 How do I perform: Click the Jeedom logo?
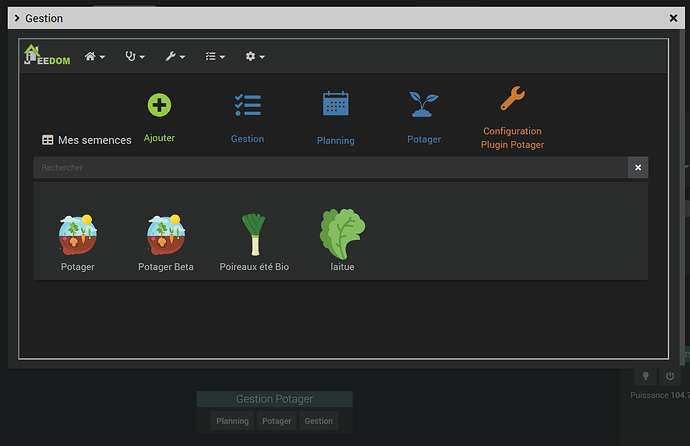pos(47,55)
